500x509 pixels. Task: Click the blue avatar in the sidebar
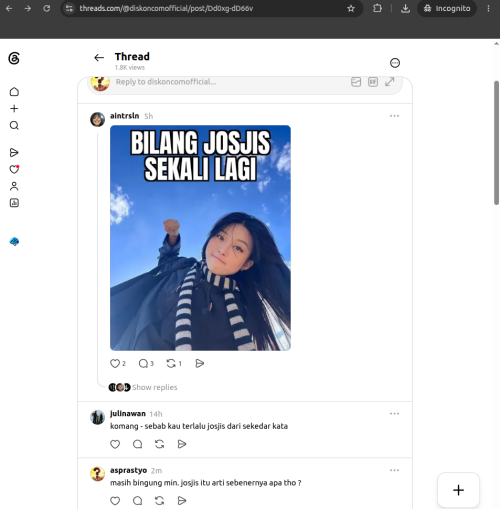[x=14, y=242]
